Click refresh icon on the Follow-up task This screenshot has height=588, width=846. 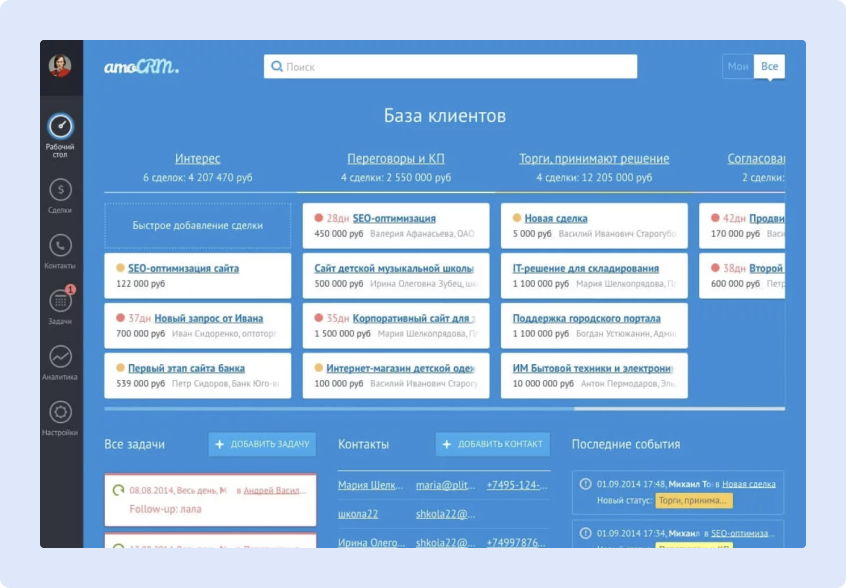click(x=118, y=490)
